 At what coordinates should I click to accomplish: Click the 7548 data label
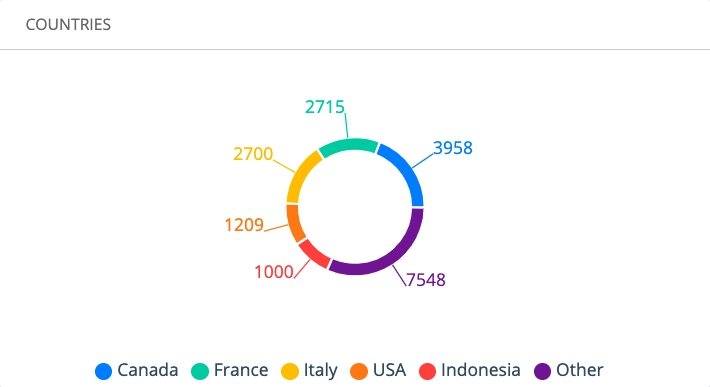click(426, 280)
